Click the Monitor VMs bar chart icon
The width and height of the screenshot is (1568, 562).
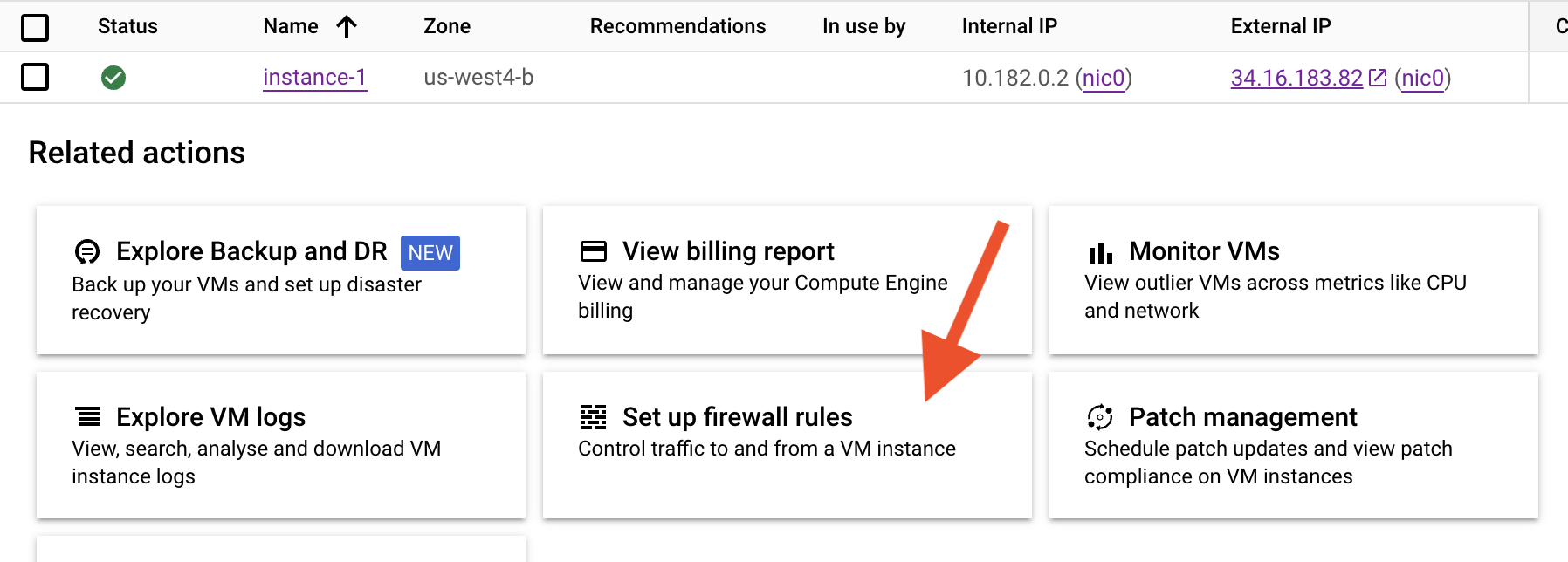coord(1100,253)
